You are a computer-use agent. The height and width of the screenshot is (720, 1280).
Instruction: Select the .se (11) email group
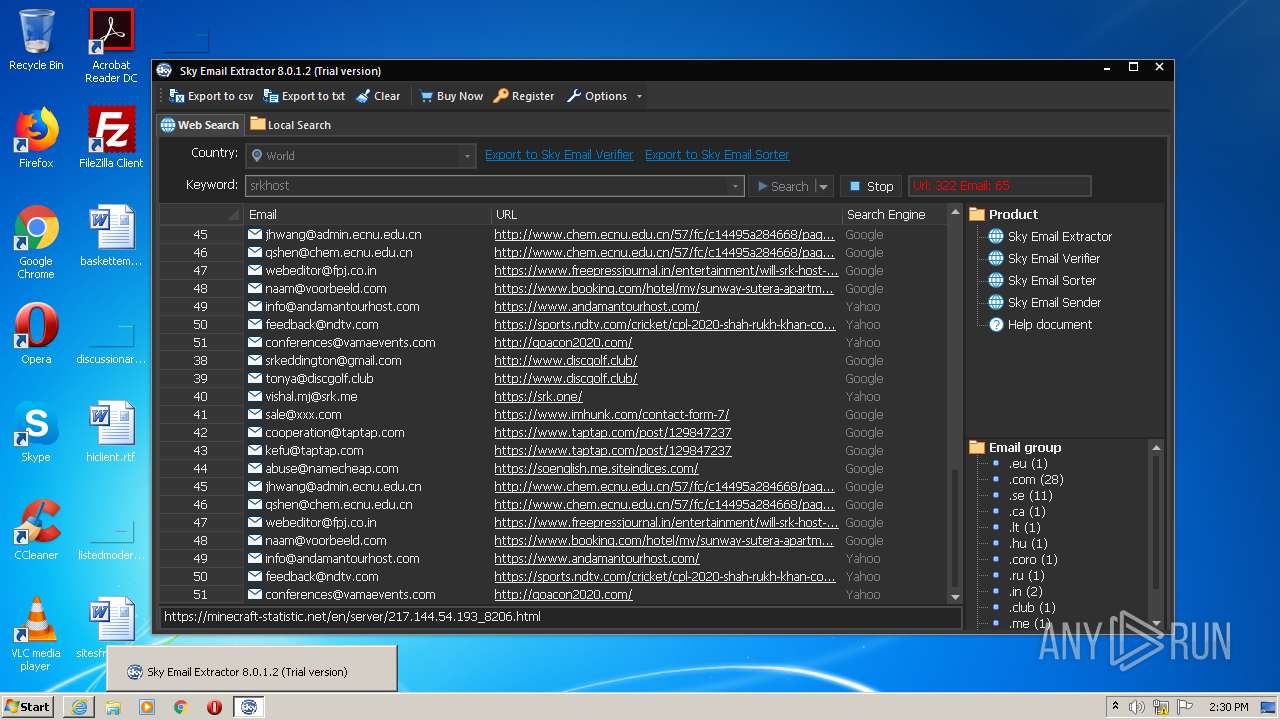tap(1030, 496)
